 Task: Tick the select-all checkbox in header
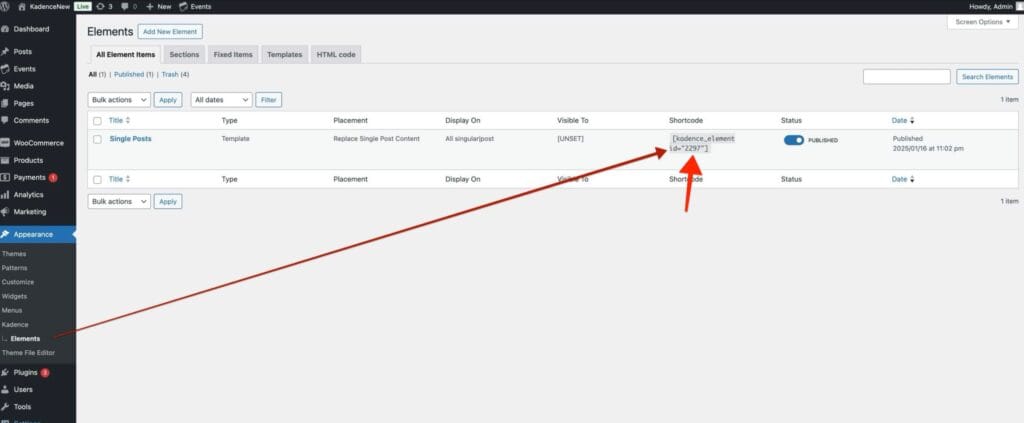97,120
